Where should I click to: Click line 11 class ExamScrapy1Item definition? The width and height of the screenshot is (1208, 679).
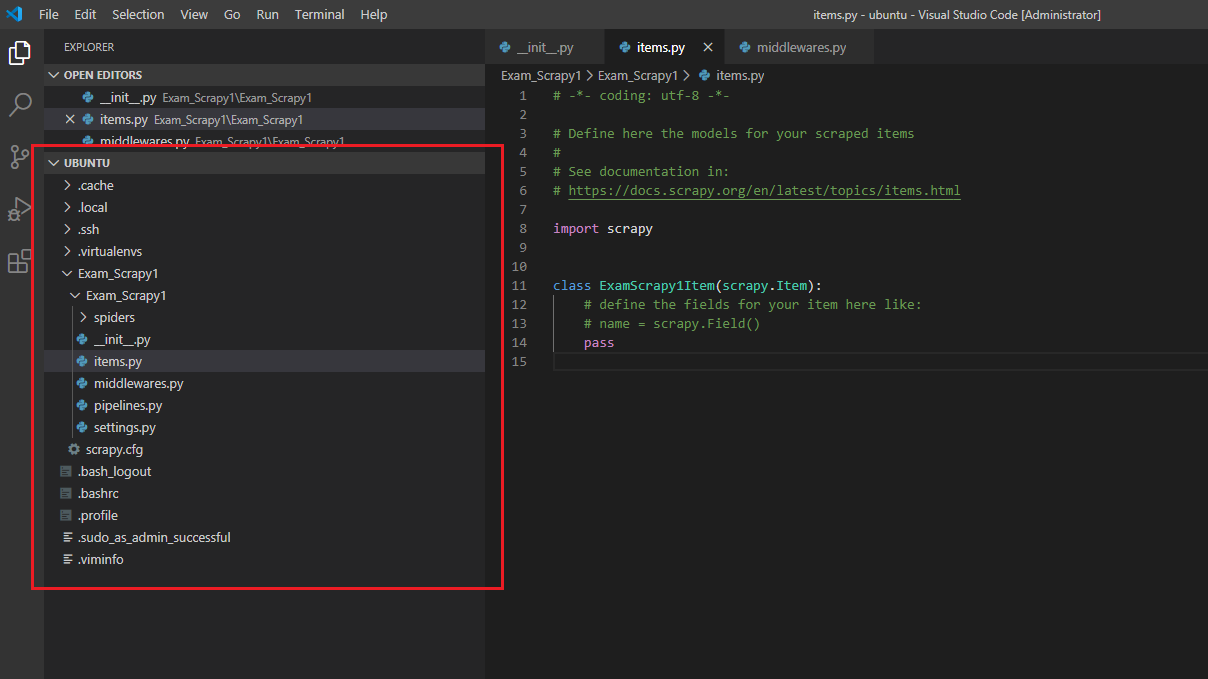(687, 285)
